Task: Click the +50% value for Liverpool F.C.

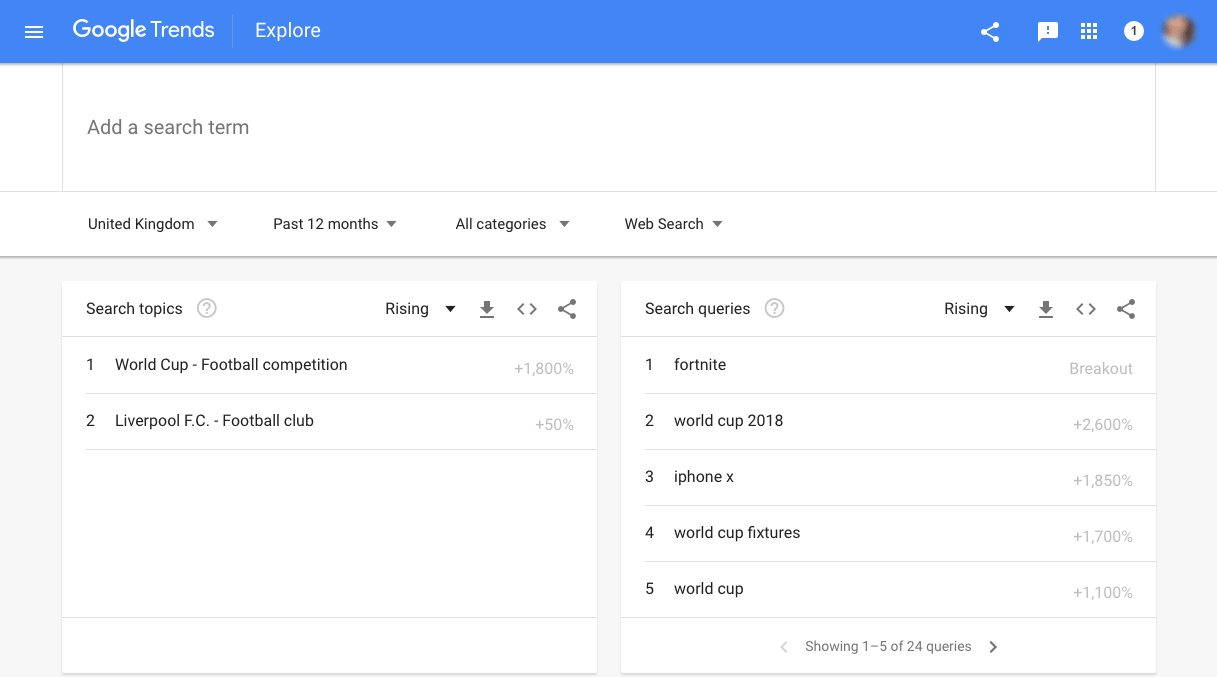Action: (554, 425)
